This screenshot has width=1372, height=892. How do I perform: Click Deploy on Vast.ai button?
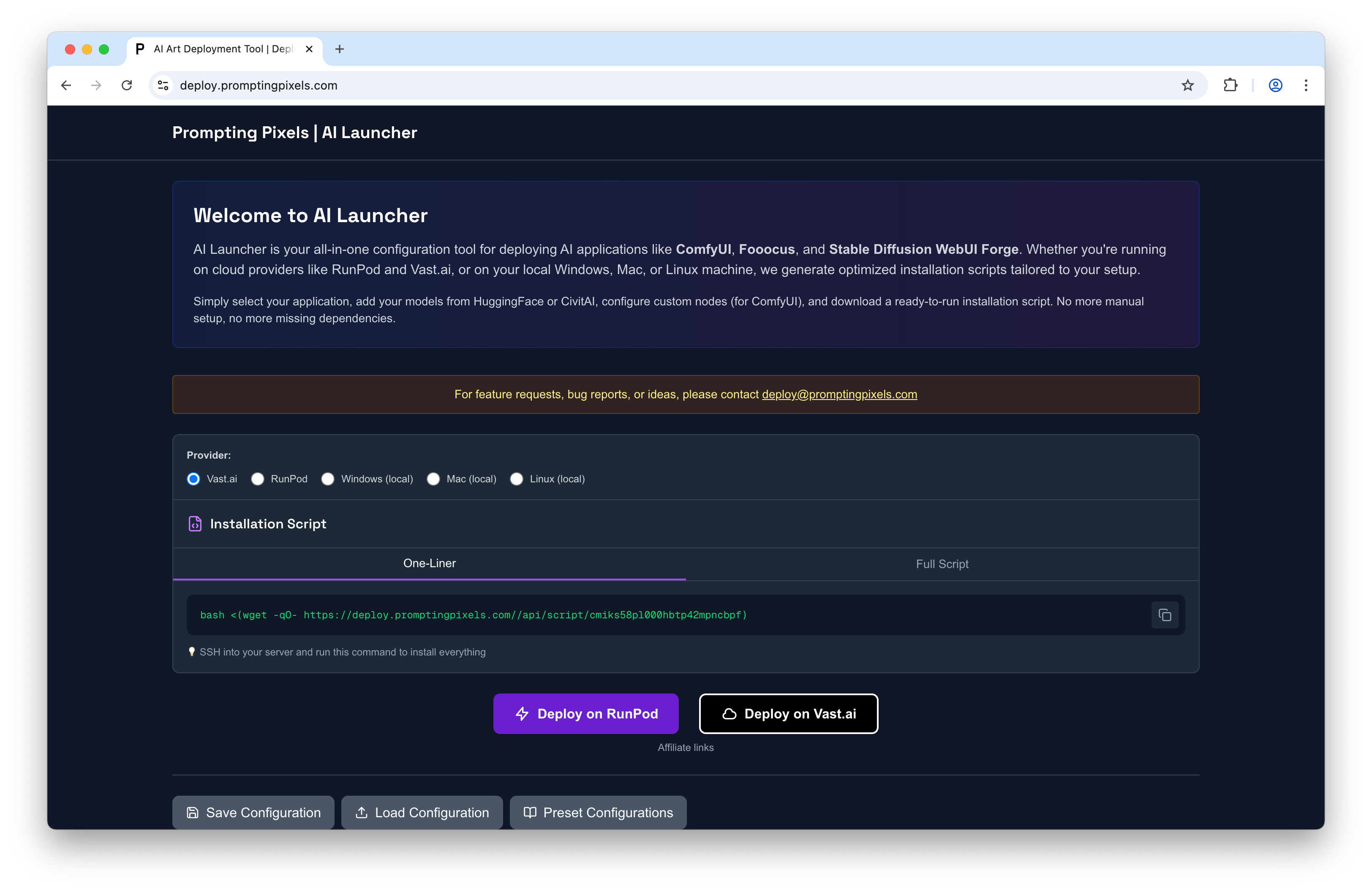[x=789, y=713]
